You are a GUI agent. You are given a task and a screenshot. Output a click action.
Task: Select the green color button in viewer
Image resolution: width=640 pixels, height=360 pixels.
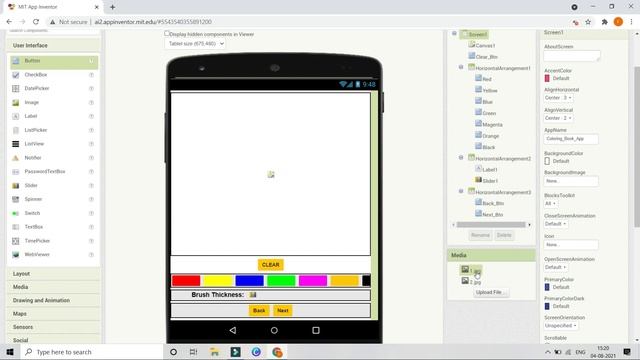281,281
